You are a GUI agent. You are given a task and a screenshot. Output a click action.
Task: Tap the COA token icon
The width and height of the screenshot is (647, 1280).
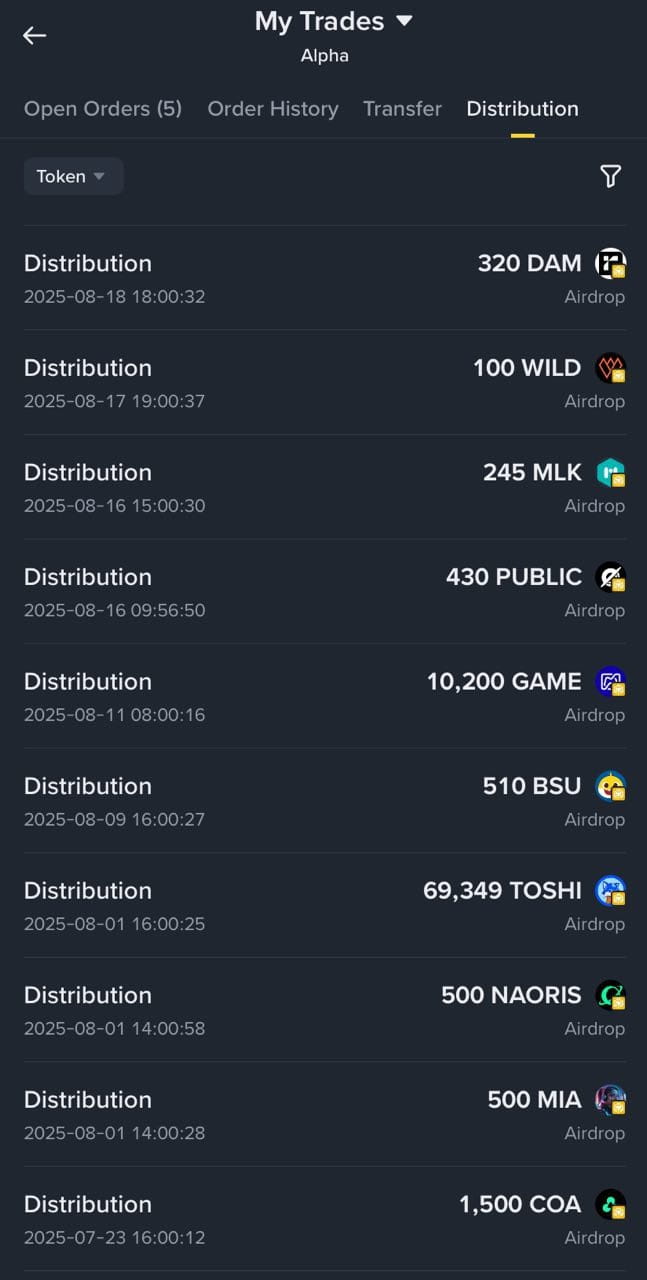(610, 1204)
